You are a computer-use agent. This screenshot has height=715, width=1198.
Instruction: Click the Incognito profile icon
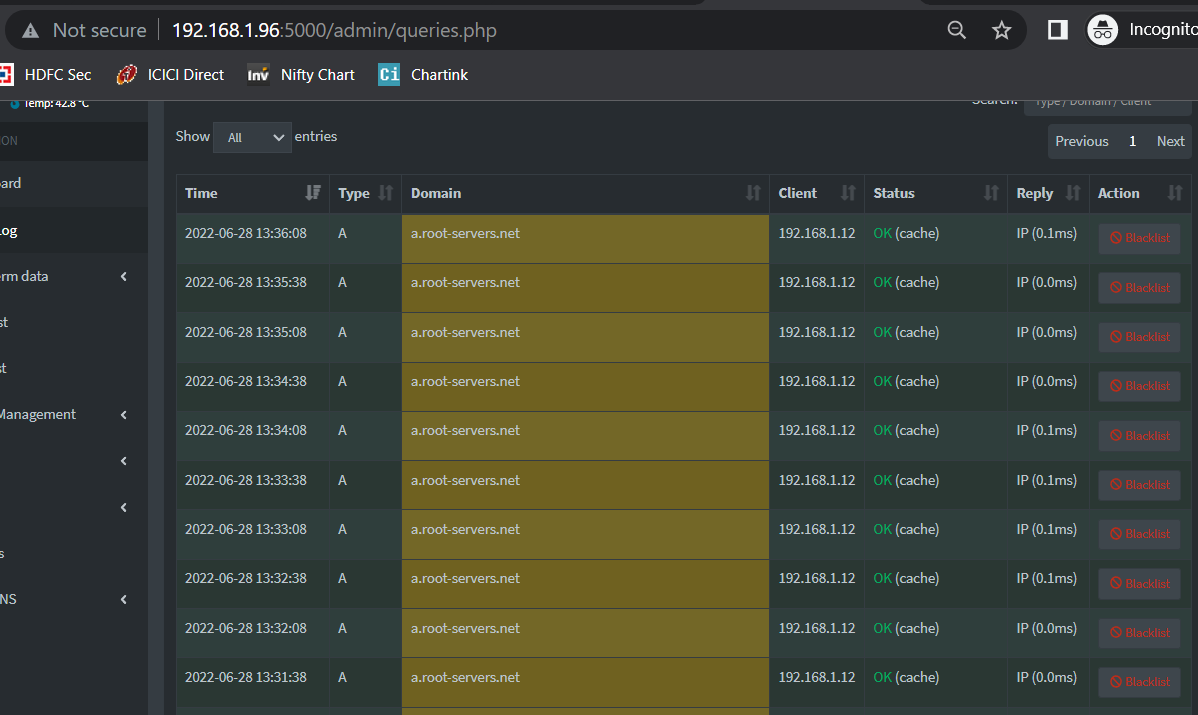[1103, 30]
